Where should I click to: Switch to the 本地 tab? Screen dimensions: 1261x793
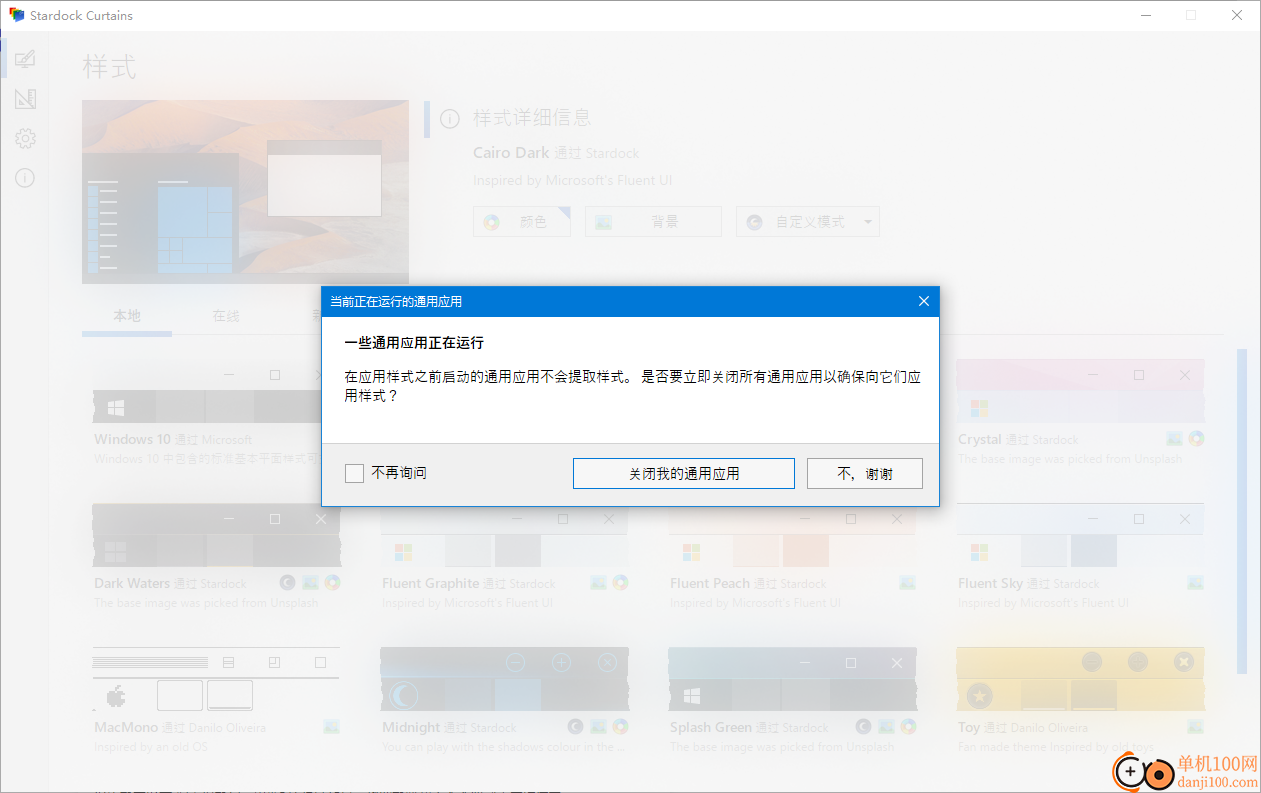127,316
